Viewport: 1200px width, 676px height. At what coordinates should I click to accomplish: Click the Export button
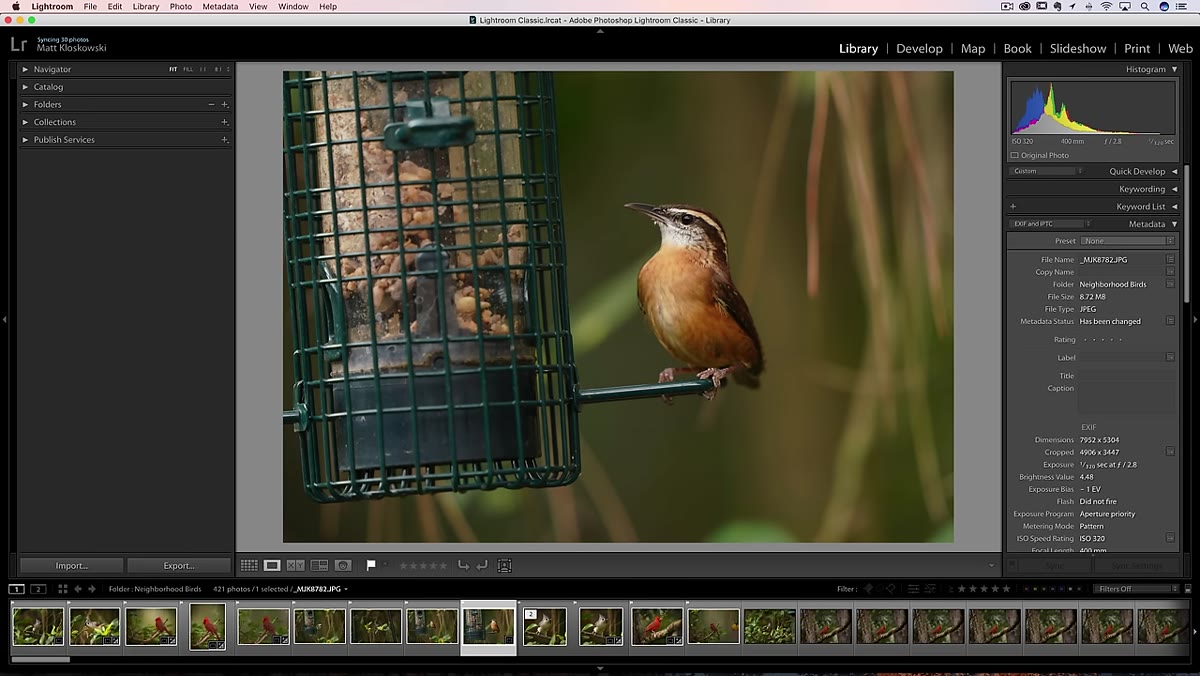pyautogui.click(x=179, y=565)
